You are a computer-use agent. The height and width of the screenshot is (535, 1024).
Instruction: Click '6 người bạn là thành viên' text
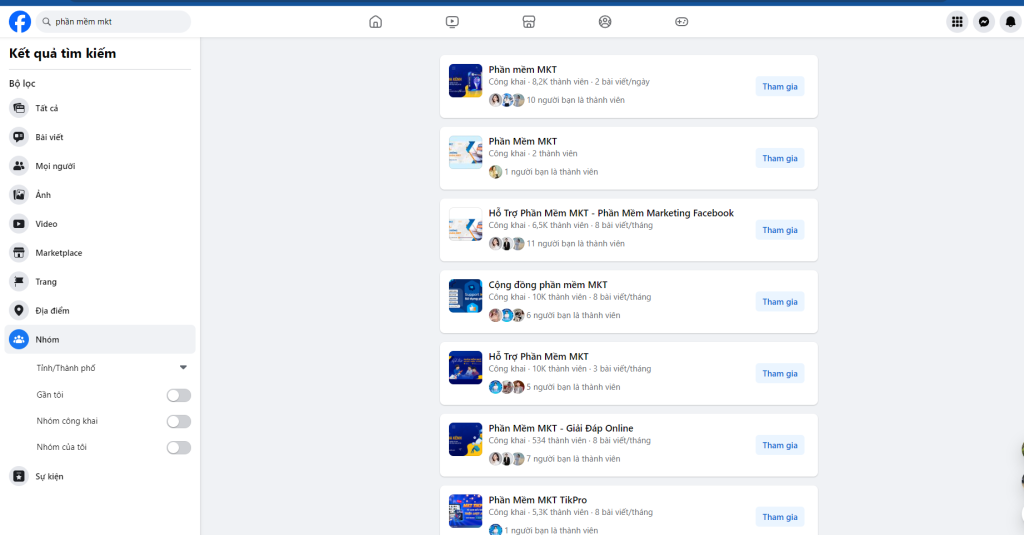tap(573, 316)
